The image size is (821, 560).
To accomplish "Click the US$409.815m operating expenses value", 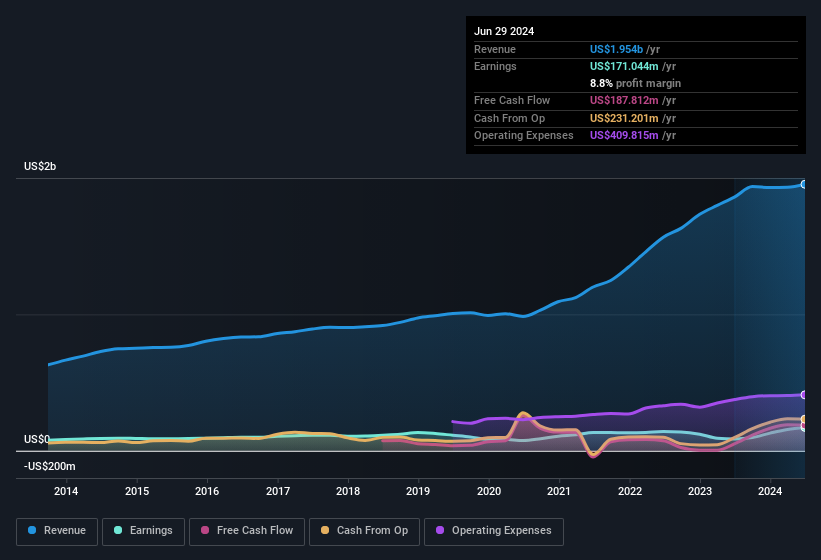I will tap(624, 135).
